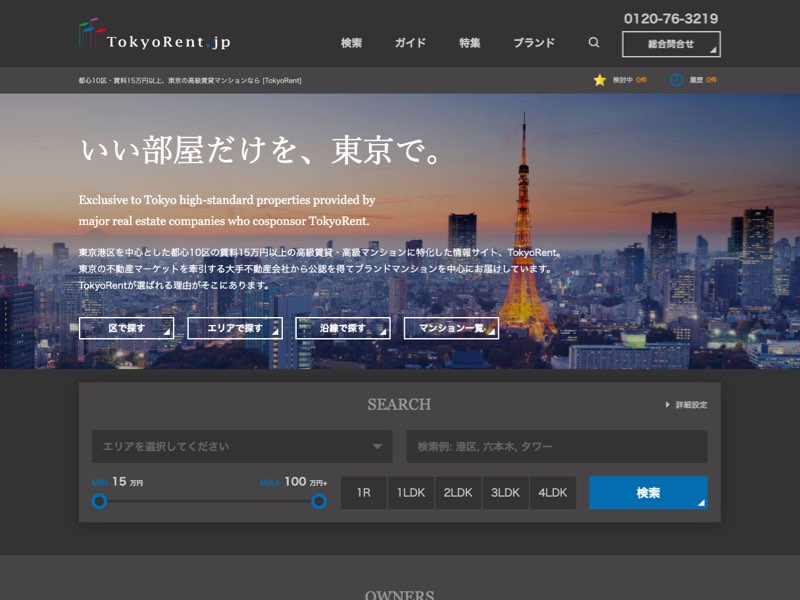Click the yellow star favorites icon

[x=600, y=80]
